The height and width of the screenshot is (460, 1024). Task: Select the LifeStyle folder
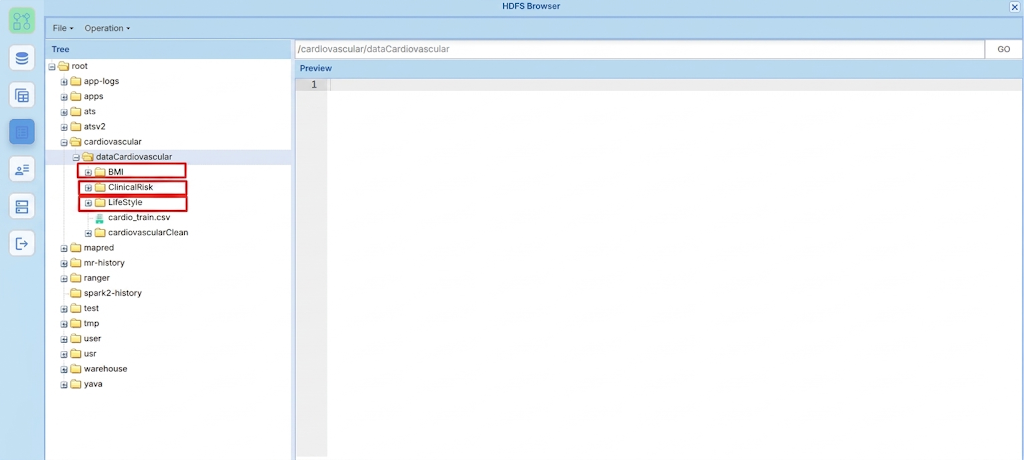(x=125, y=202)
